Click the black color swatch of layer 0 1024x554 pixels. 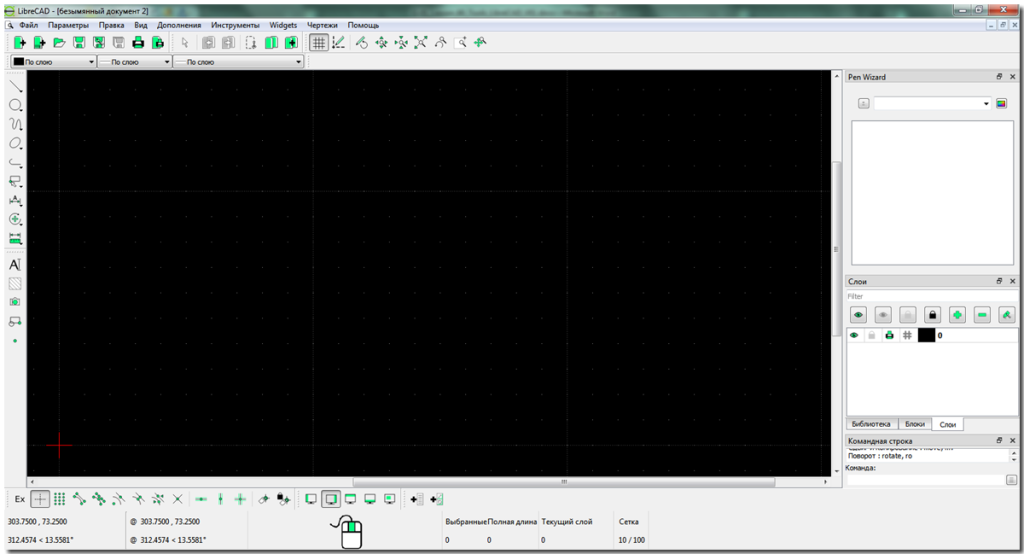click(x=925, y=336)
